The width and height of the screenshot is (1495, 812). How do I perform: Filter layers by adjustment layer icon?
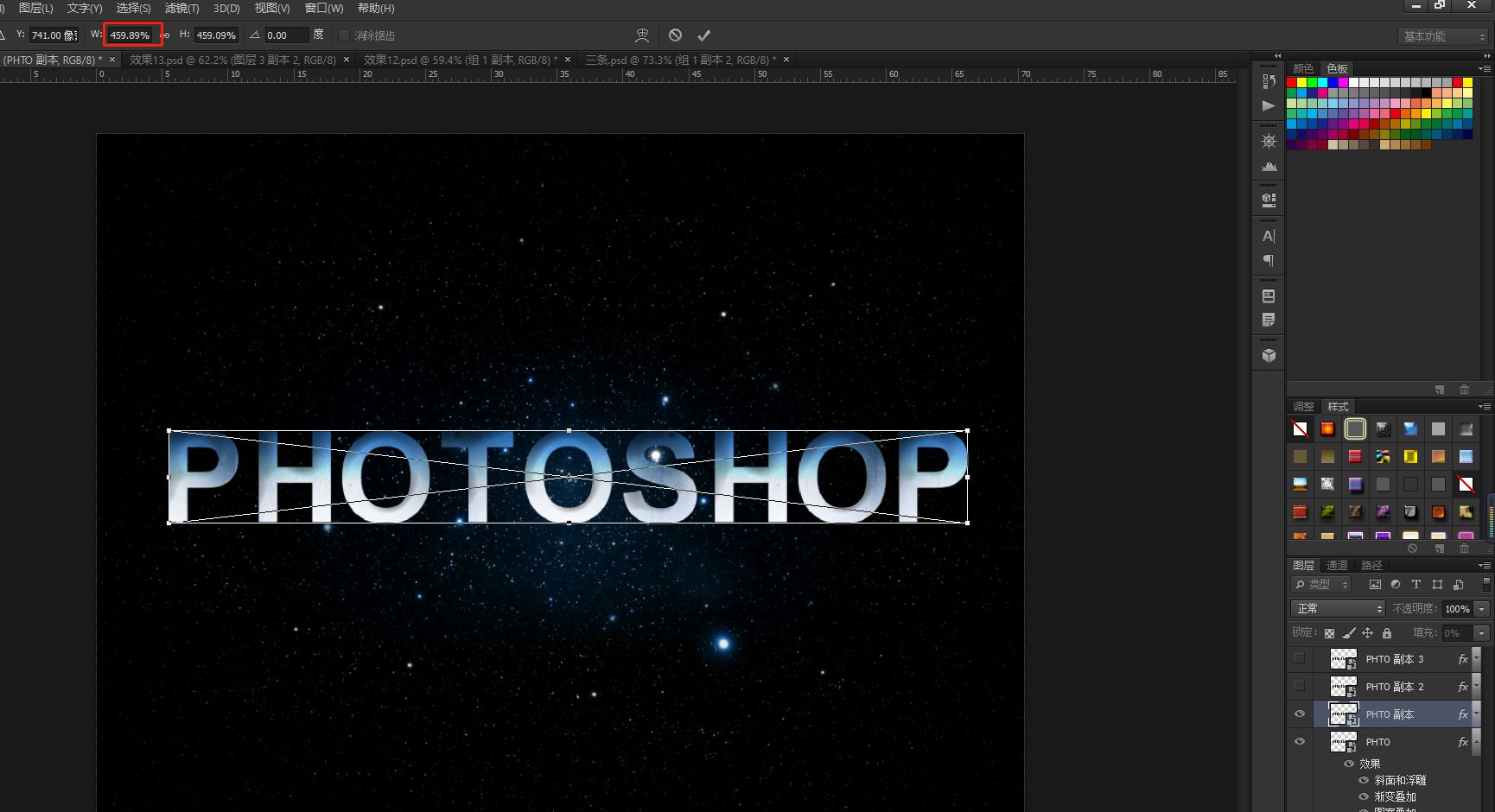[1396, 585]
